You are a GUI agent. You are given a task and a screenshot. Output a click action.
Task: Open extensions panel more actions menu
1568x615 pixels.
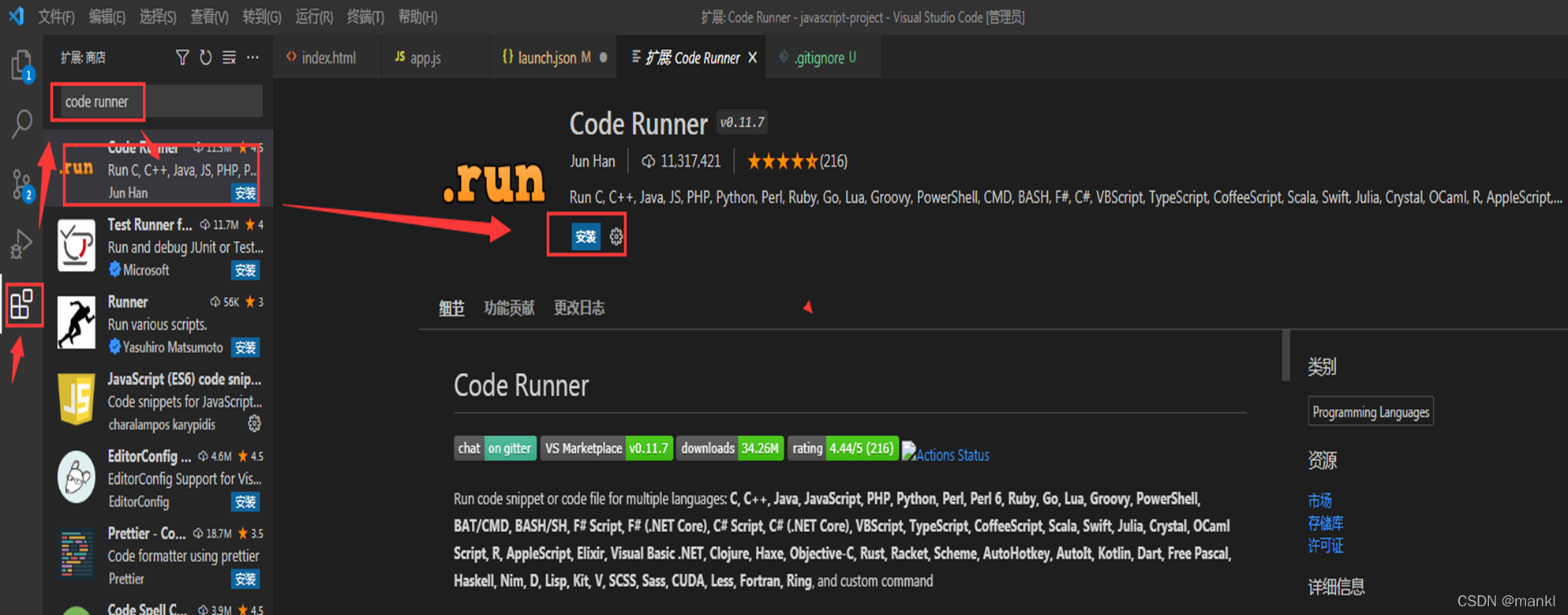coord(253,58)
